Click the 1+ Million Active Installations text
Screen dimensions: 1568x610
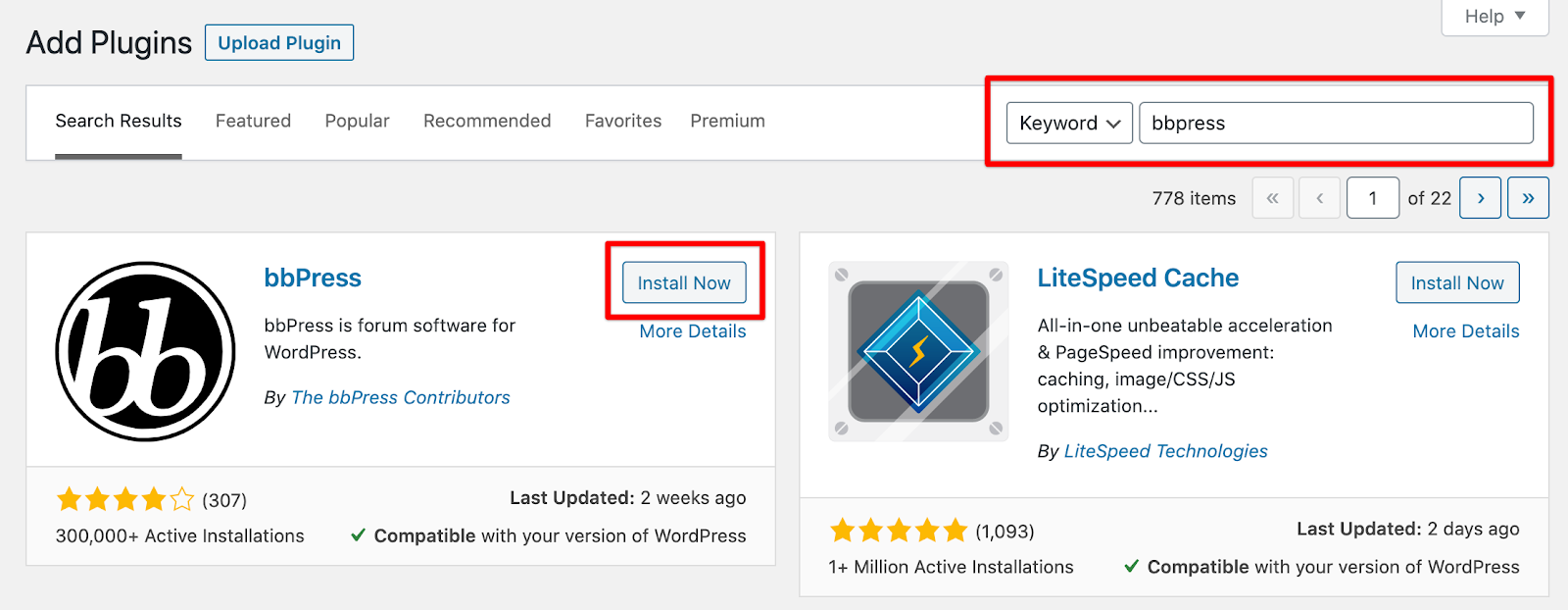pyautogui.click(x=951, y=567)
